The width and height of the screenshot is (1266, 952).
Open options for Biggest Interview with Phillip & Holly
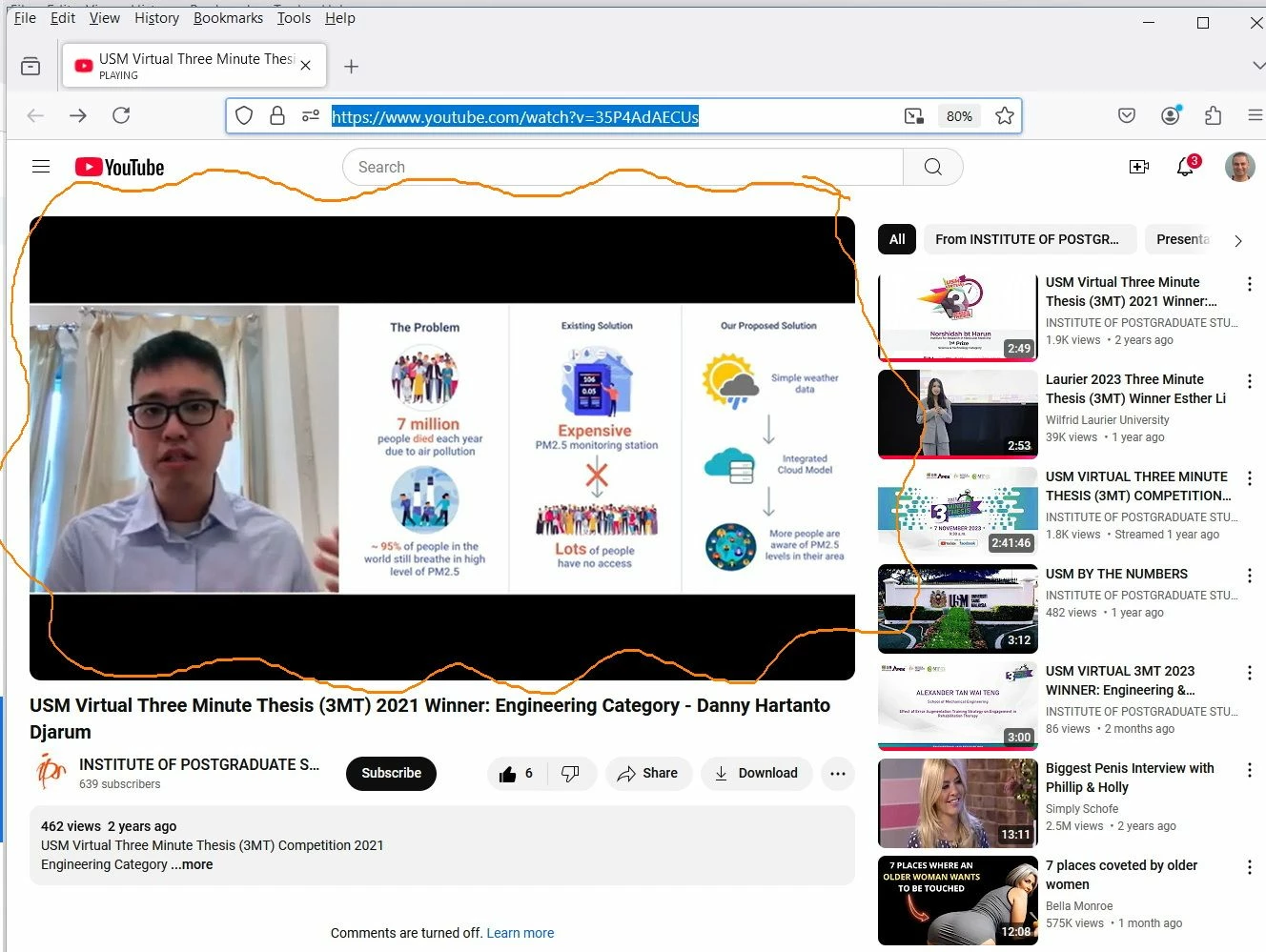point(1249,770)
